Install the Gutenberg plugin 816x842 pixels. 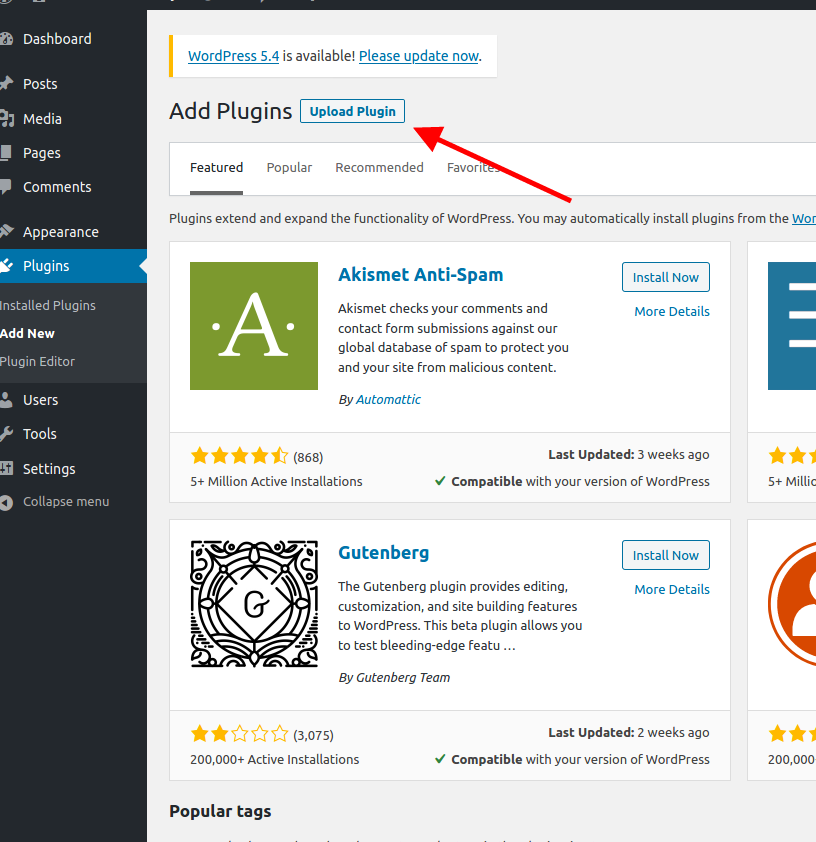click(666, 555)
